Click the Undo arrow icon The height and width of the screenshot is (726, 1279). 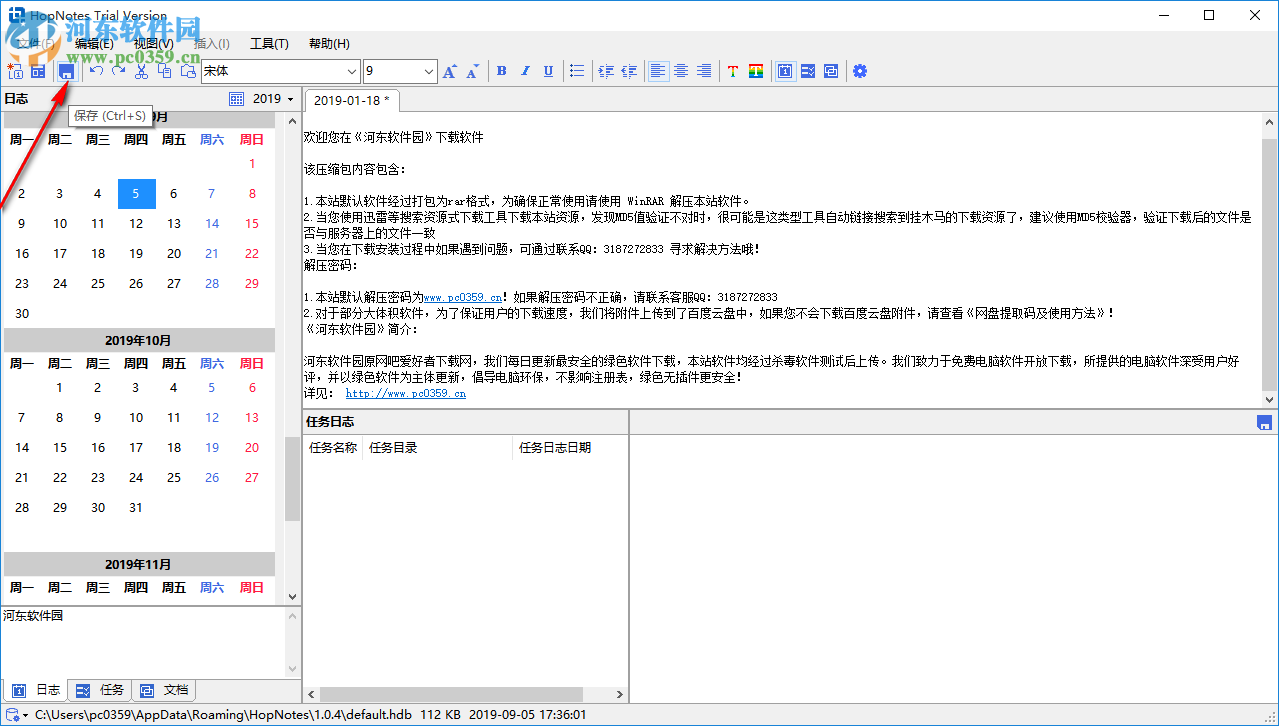pos(95,71)
